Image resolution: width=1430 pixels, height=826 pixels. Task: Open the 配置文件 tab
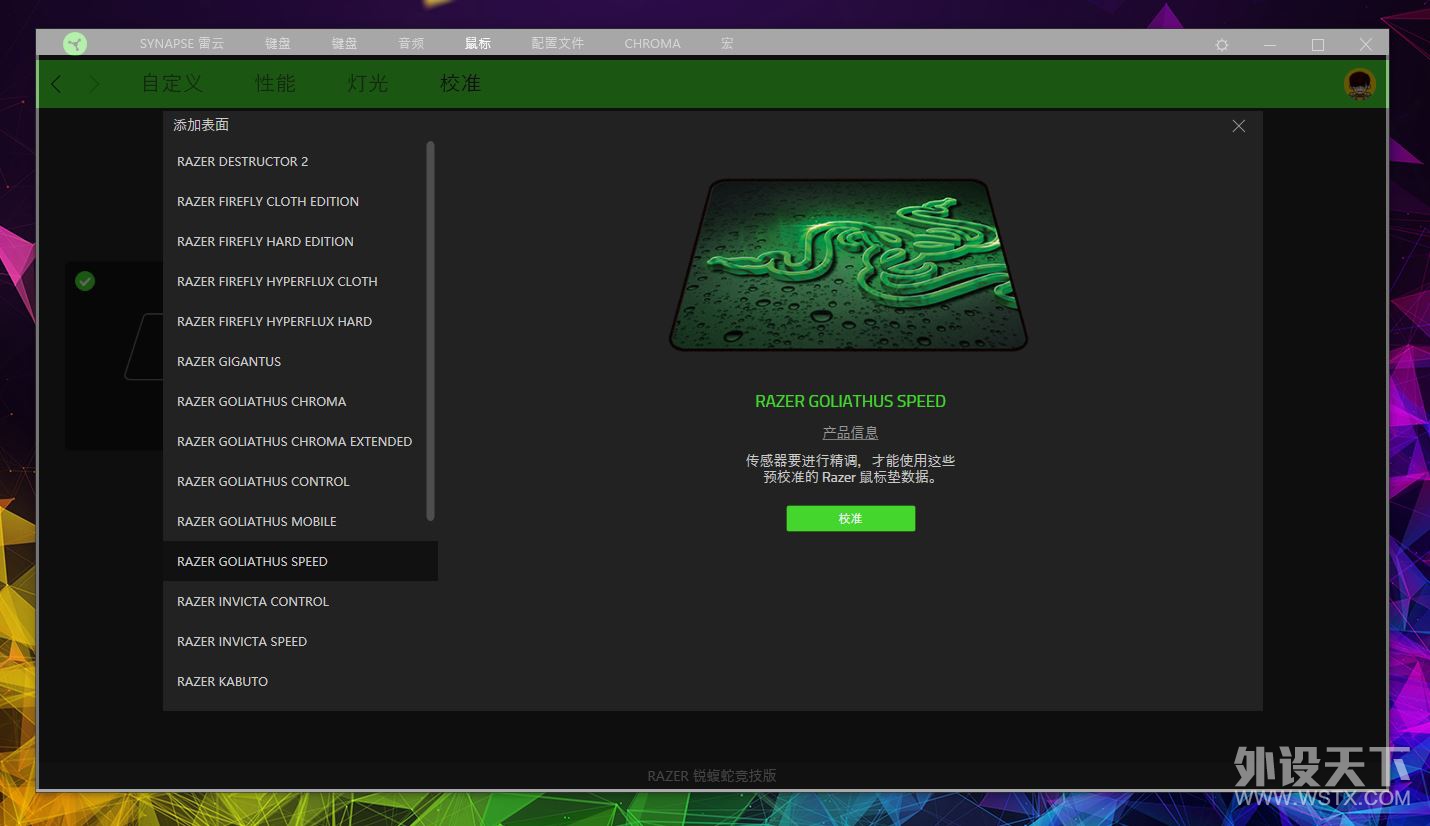pyautogui.click(x=558, y=44)
